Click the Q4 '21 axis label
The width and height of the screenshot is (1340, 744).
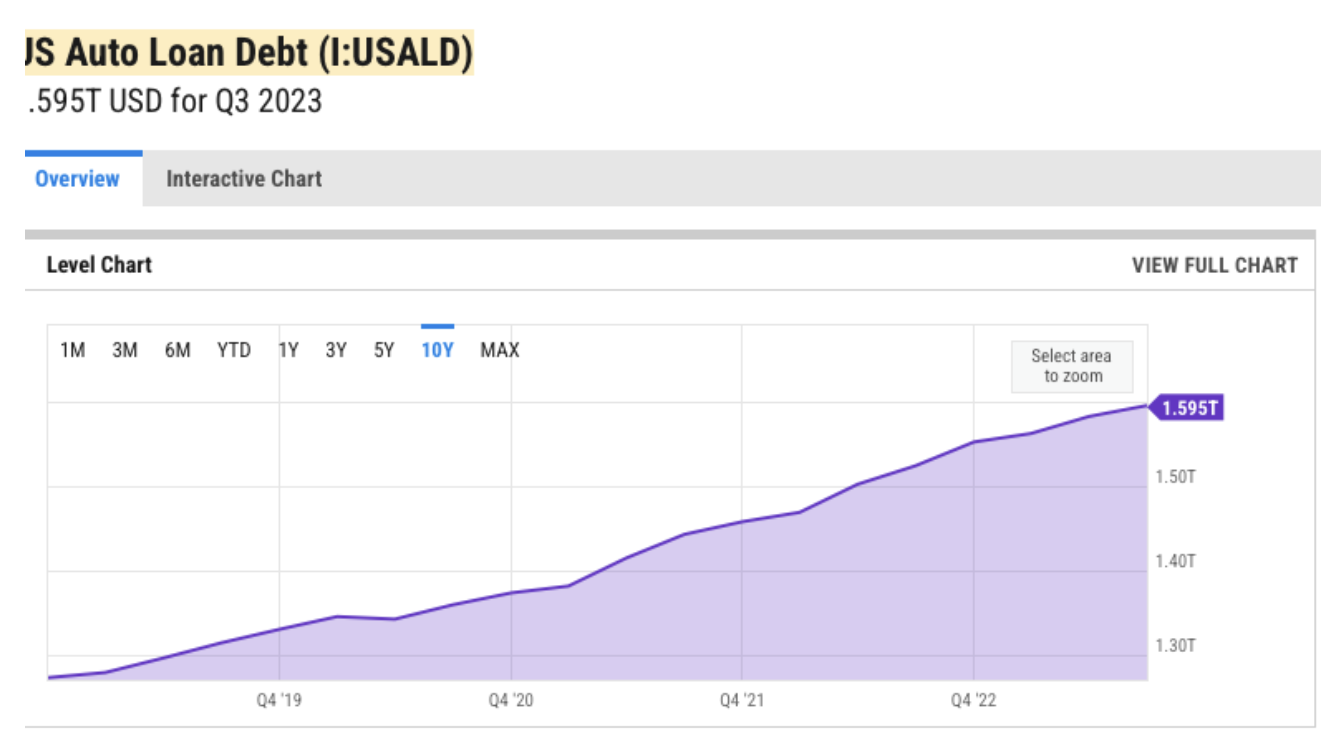[742, 701]
